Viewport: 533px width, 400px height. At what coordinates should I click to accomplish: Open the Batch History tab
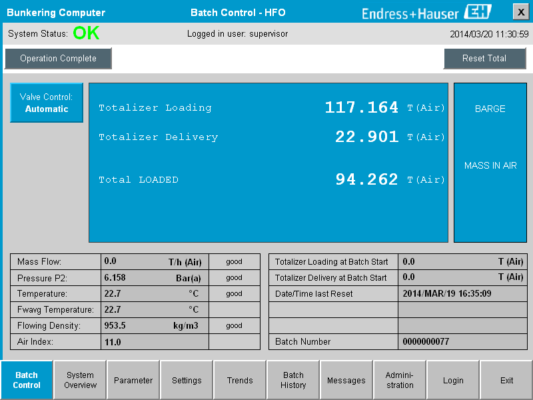[293, 380]
